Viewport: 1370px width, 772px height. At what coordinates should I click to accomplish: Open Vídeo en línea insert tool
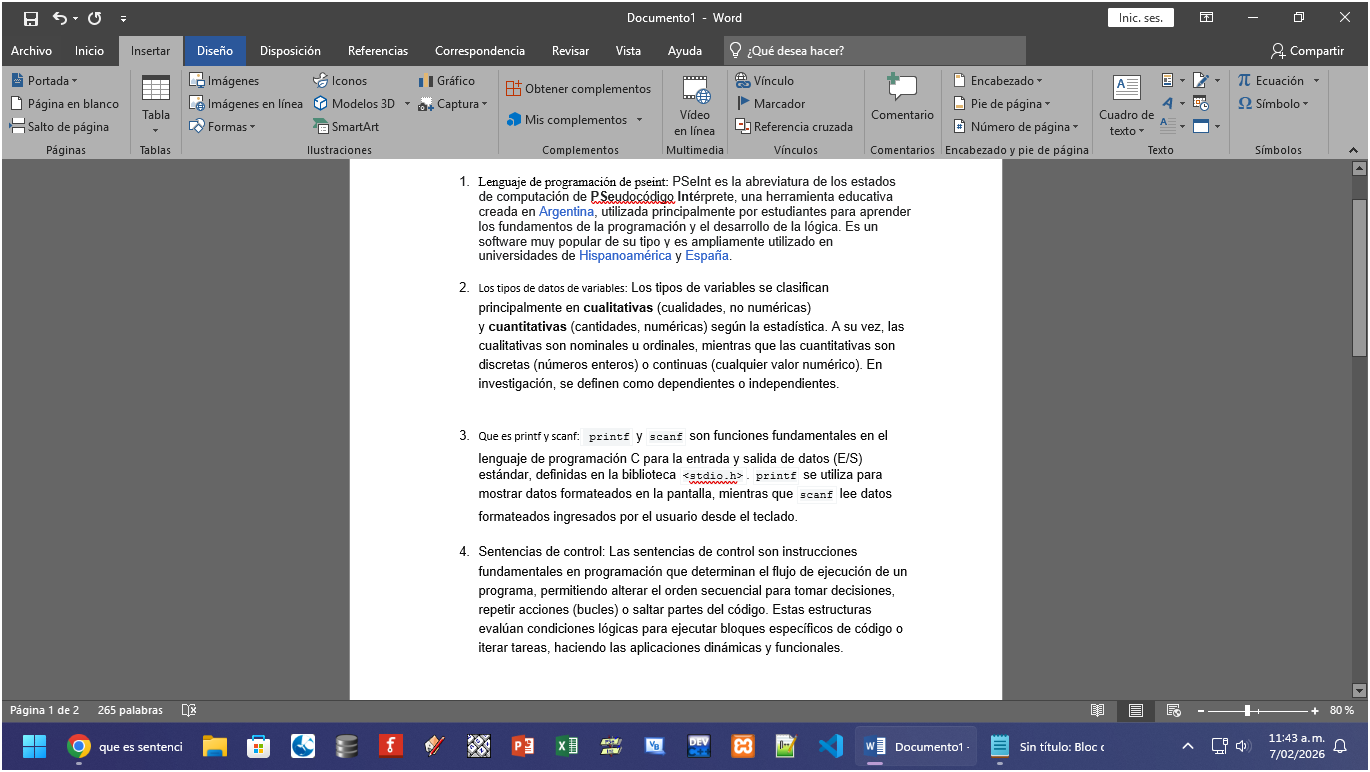pos(694,106)
